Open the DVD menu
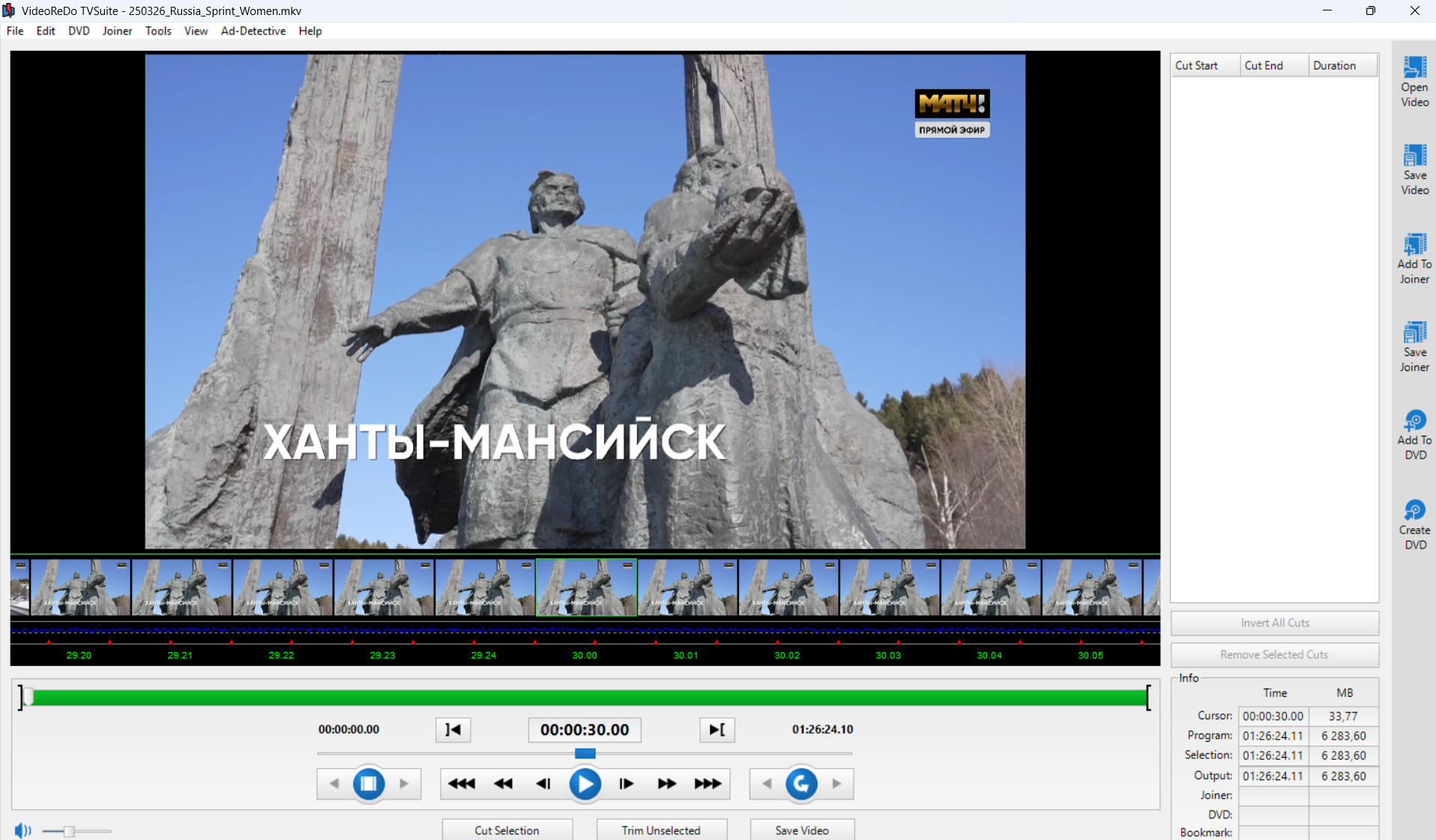The width and height of the screenshot is (1436, 840). (79, 31)
